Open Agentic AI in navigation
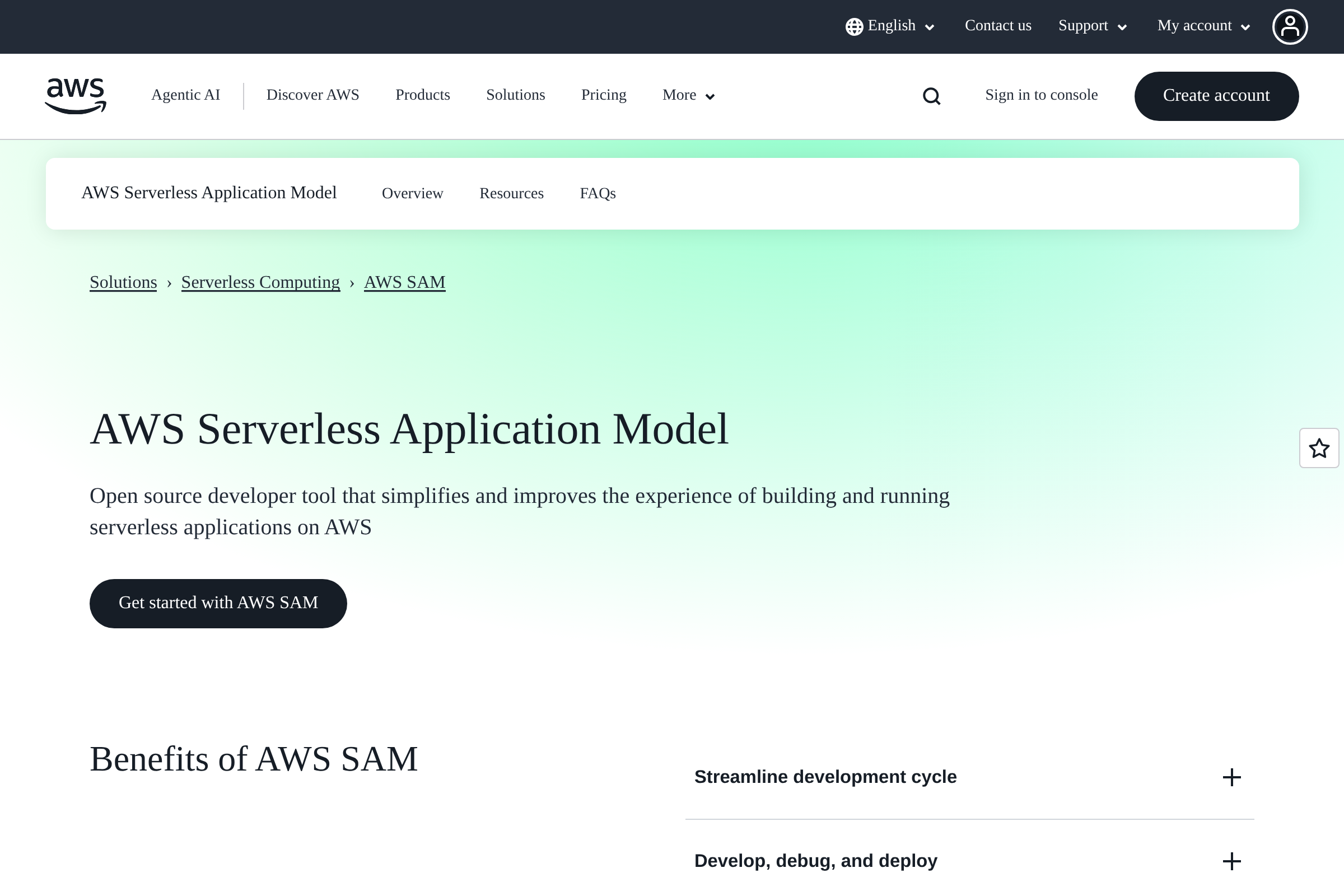This screenshot has height=896, width=1344. pyautogui.click(x=186, y=95)
